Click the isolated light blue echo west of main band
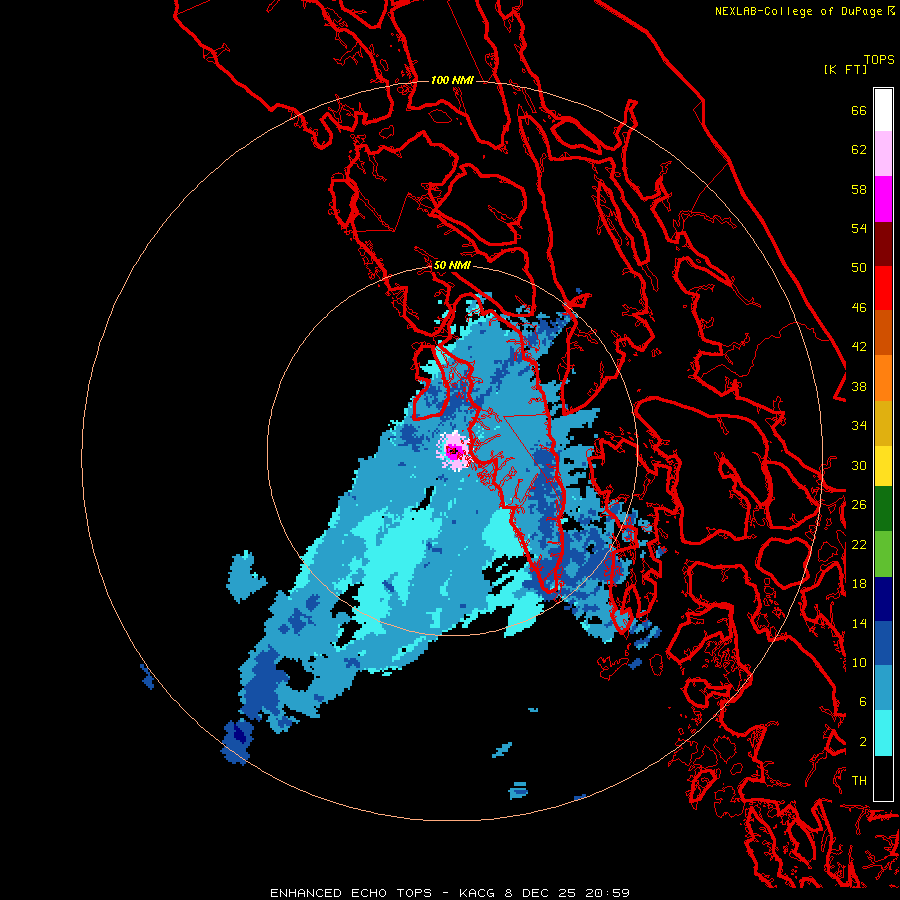900x900 pixels. (246, 576)
